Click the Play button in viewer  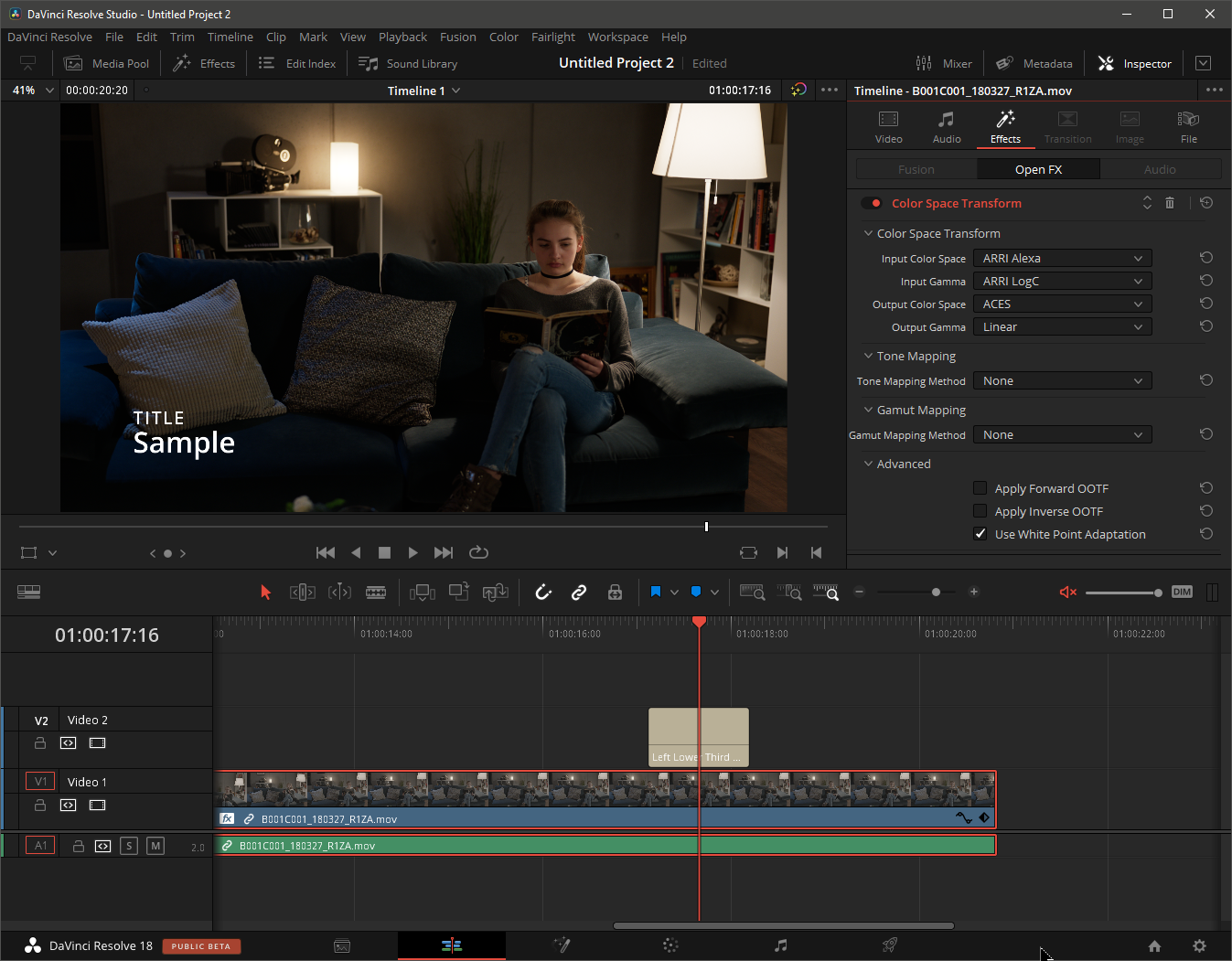[412, 552]
